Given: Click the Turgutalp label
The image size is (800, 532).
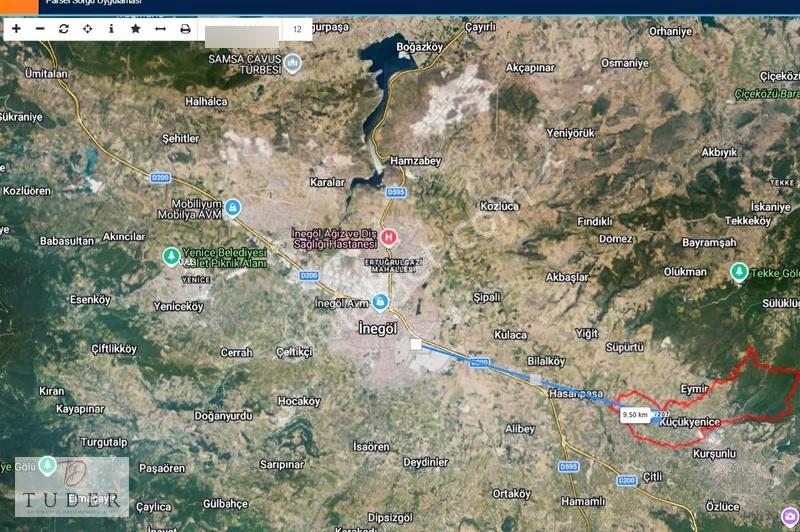Looking at the screenshot, I should click(104, 442).
